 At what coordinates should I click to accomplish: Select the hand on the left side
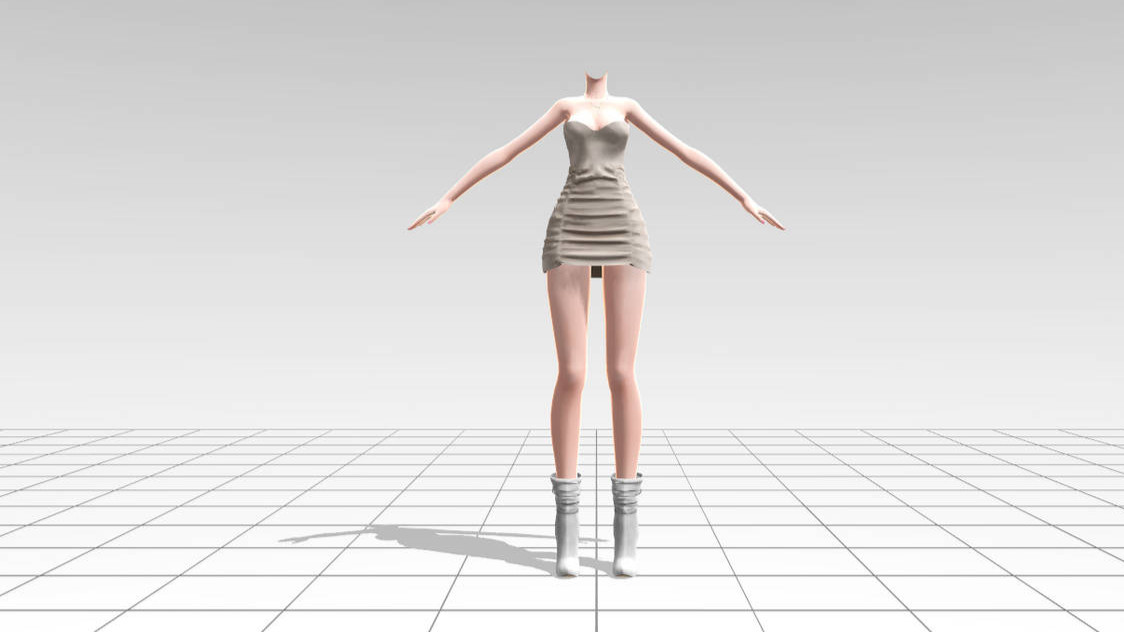(428, 217)
